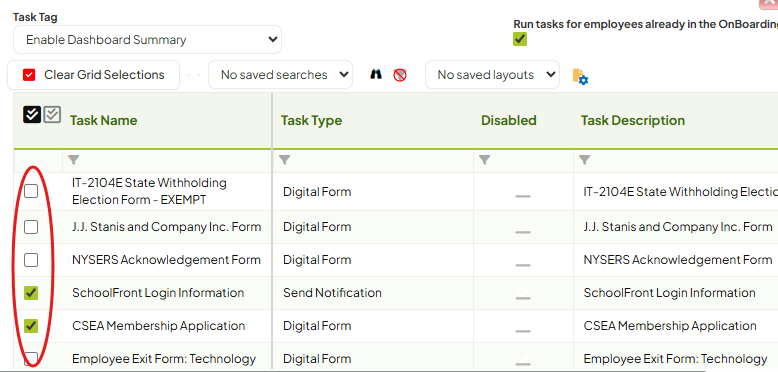The image size is (778, 372).
Task: Click the gray deselect-all checkmark icon
Action: 52,115
